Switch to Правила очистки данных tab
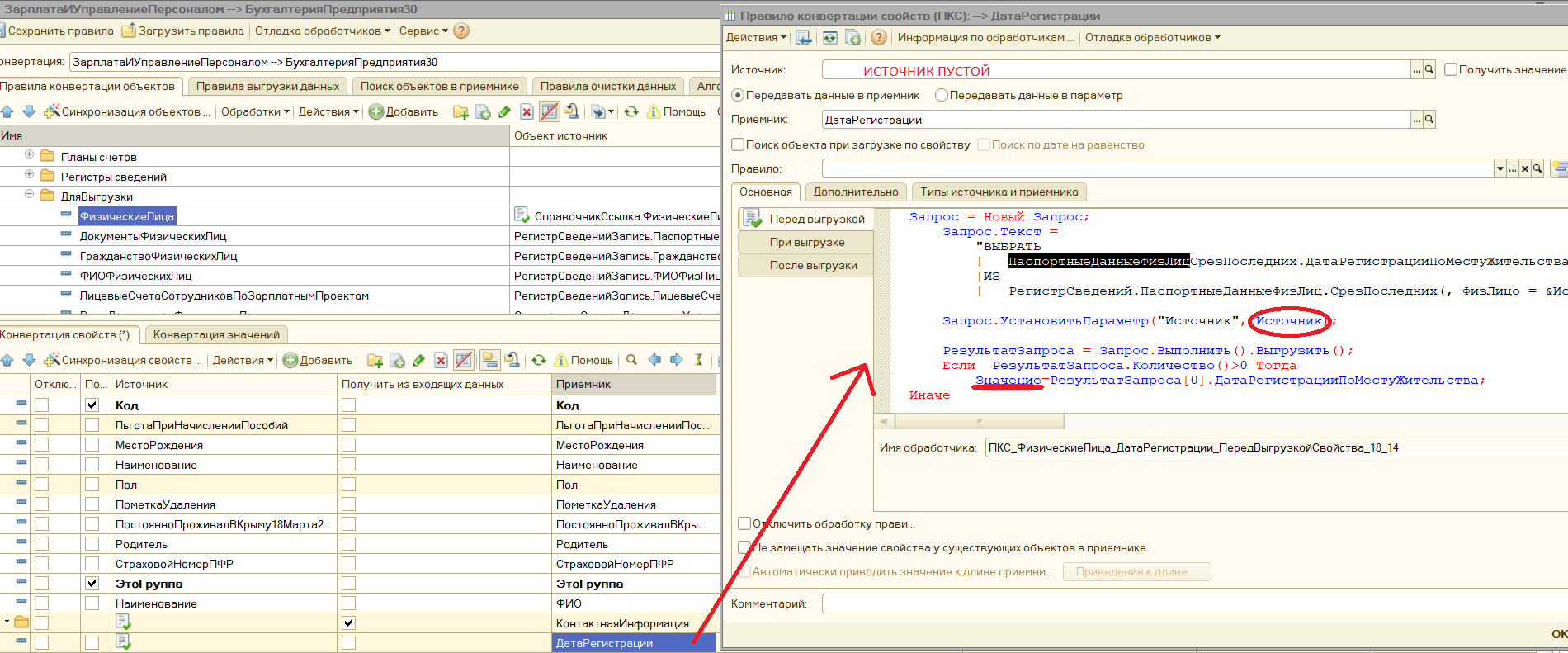The height and width of the screenshot is (653, 1568). tap(608, 86)
